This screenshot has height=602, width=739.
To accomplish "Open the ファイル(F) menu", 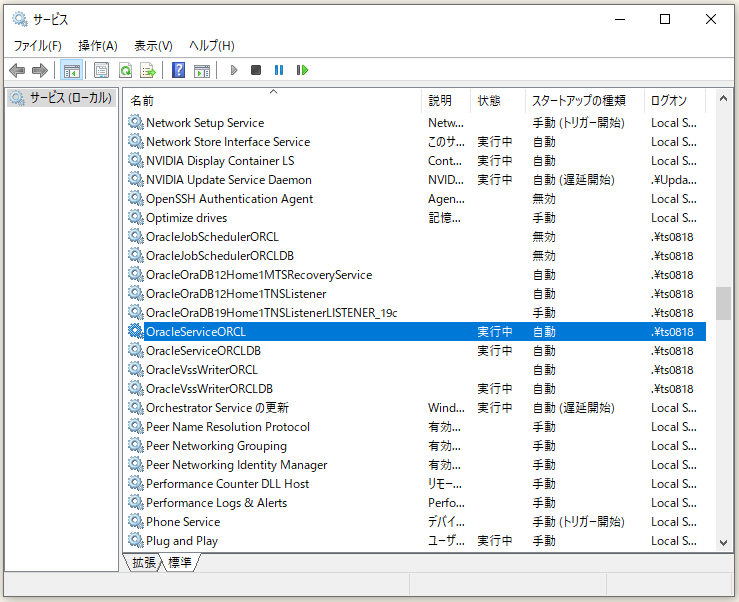I will [37, 46].
